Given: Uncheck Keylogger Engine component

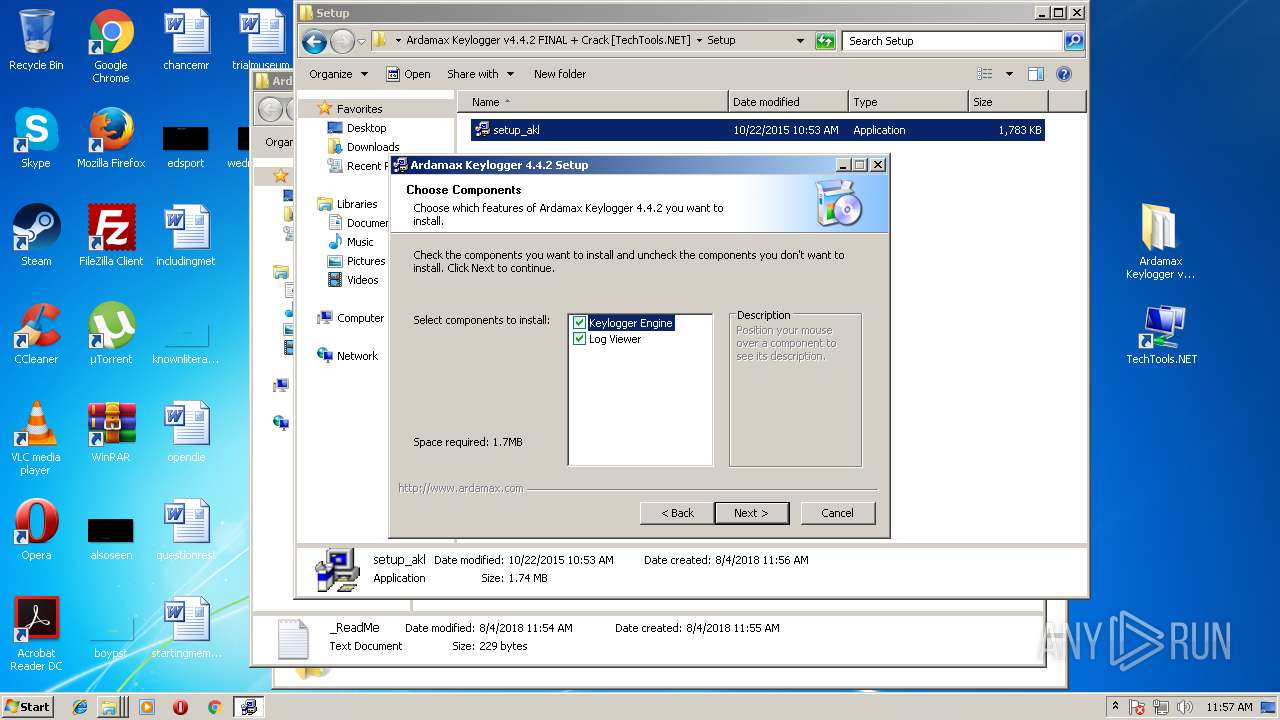Looking at the screenshot, I should pos(579,323).
